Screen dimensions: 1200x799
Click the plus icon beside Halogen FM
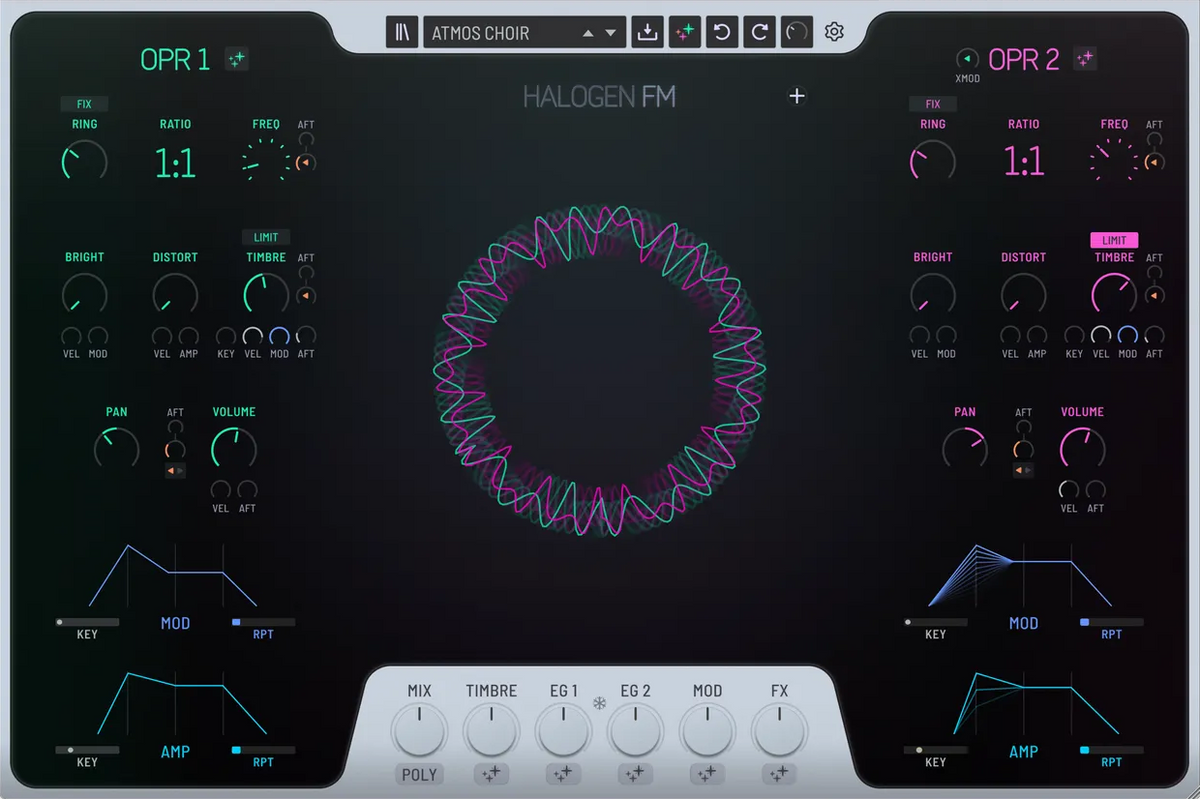click(x=797, y=96)
